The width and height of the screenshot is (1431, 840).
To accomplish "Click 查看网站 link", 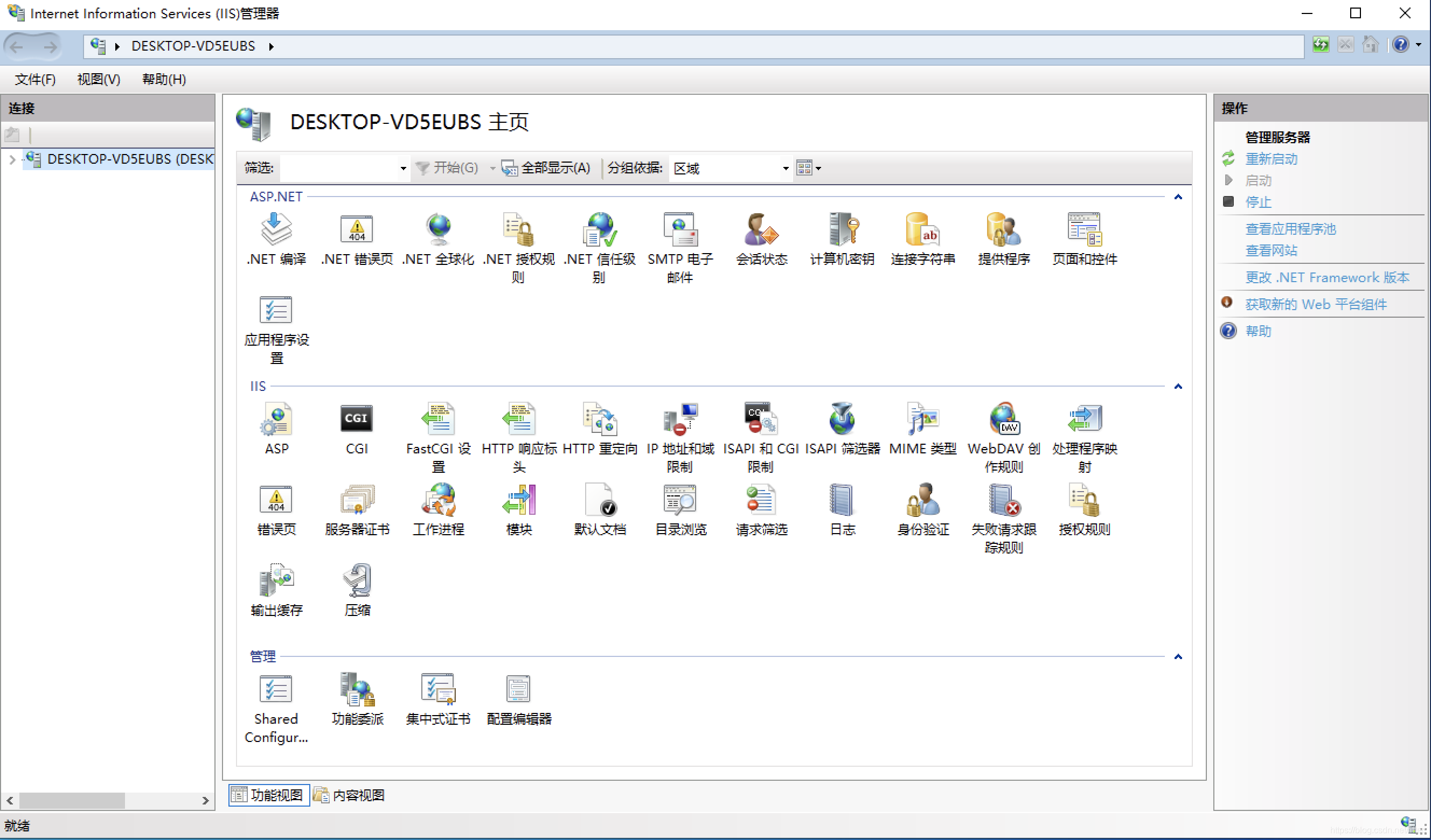I will coord(1271,250).
